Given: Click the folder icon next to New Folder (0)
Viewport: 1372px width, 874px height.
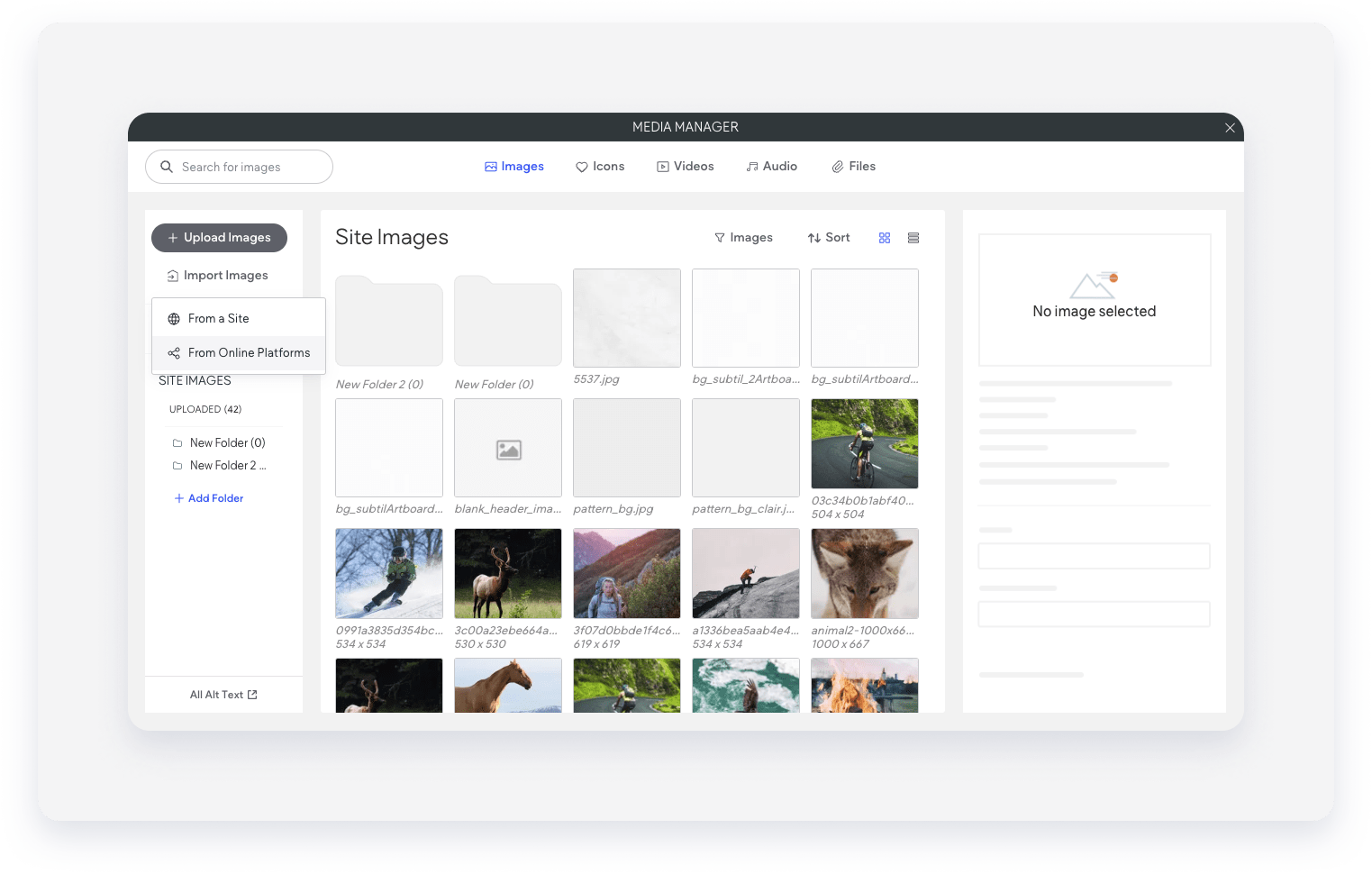Looking at the screenshot, I should [177, 443].
